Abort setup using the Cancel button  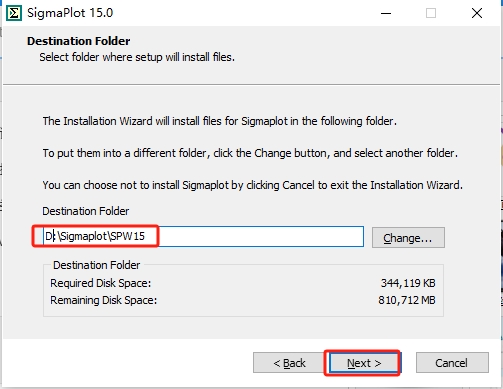(452, 363)
